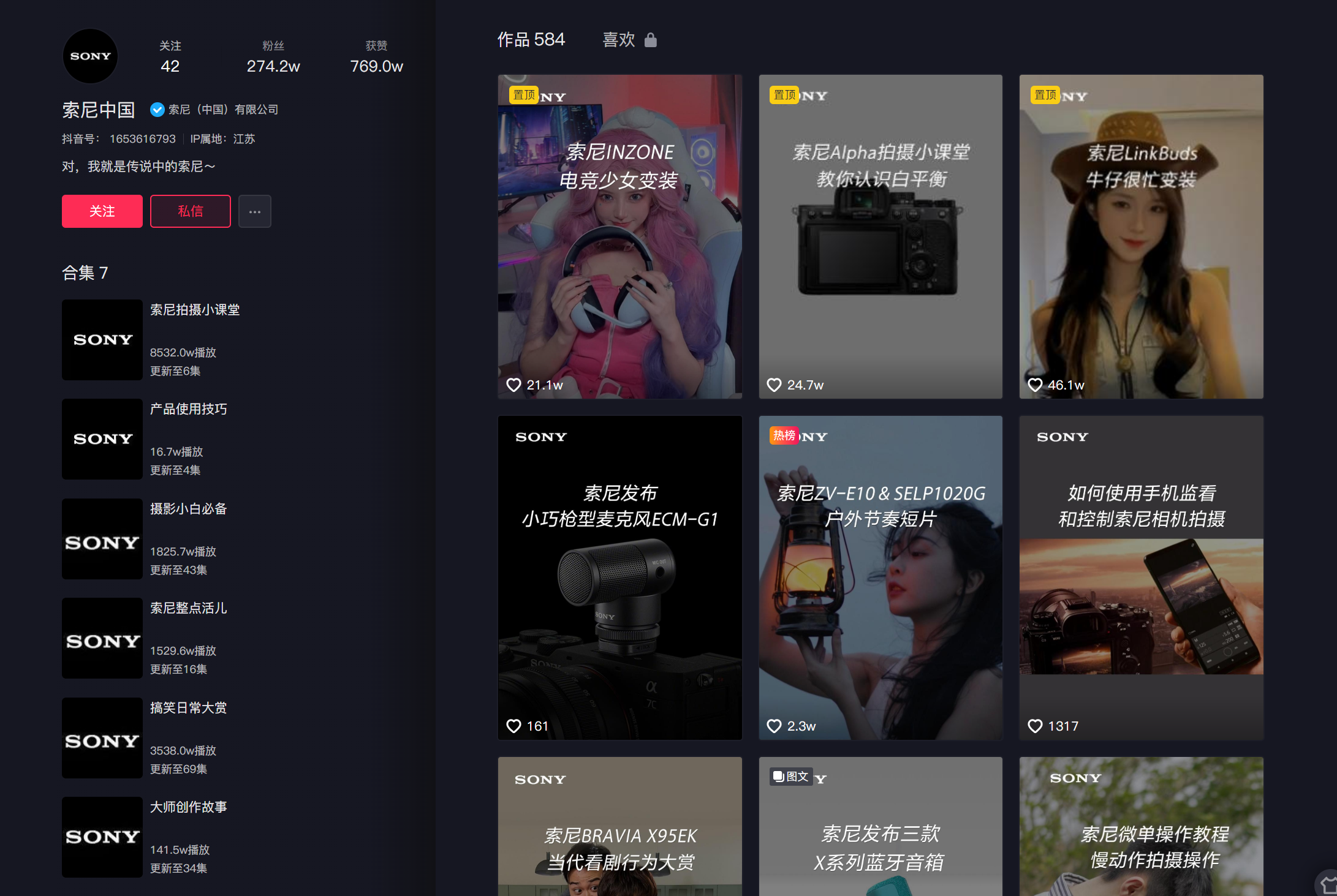Click bio text 对，我就是传说中的索尼
1337x896 pixels.
[138, 167]
